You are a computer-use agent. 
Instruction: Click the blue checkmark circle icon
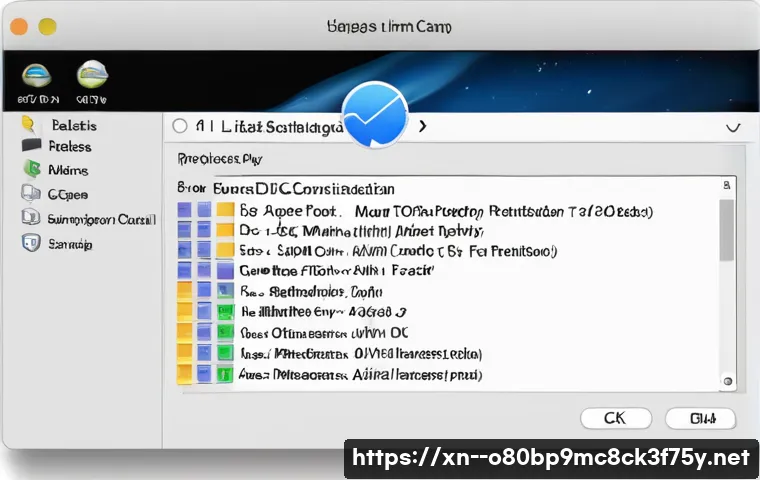[x=374, y=116]
